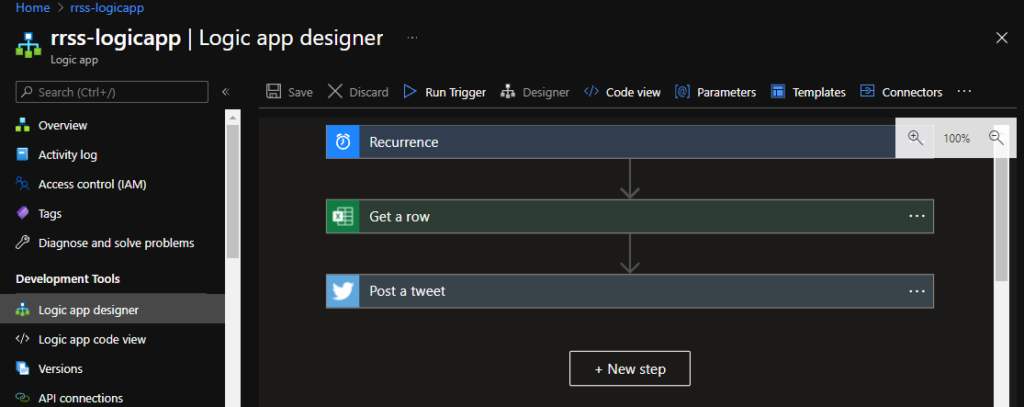Image resolution: width=1024 pixels, height=407 pixels.
Task: Click the arrow between Get a row and Post a tweet
Action: (x=630, y=253)
